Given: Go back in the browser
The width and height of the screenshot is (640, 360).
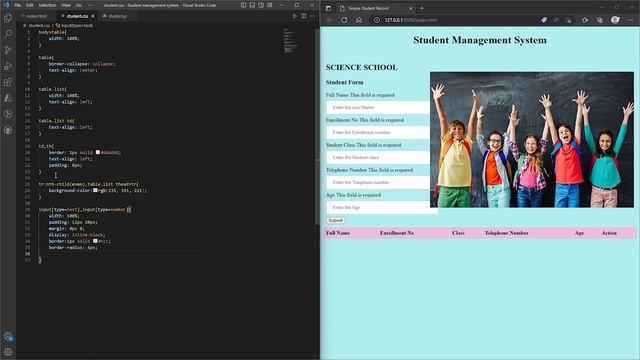Looking at the screenshot, I should 330,20.
